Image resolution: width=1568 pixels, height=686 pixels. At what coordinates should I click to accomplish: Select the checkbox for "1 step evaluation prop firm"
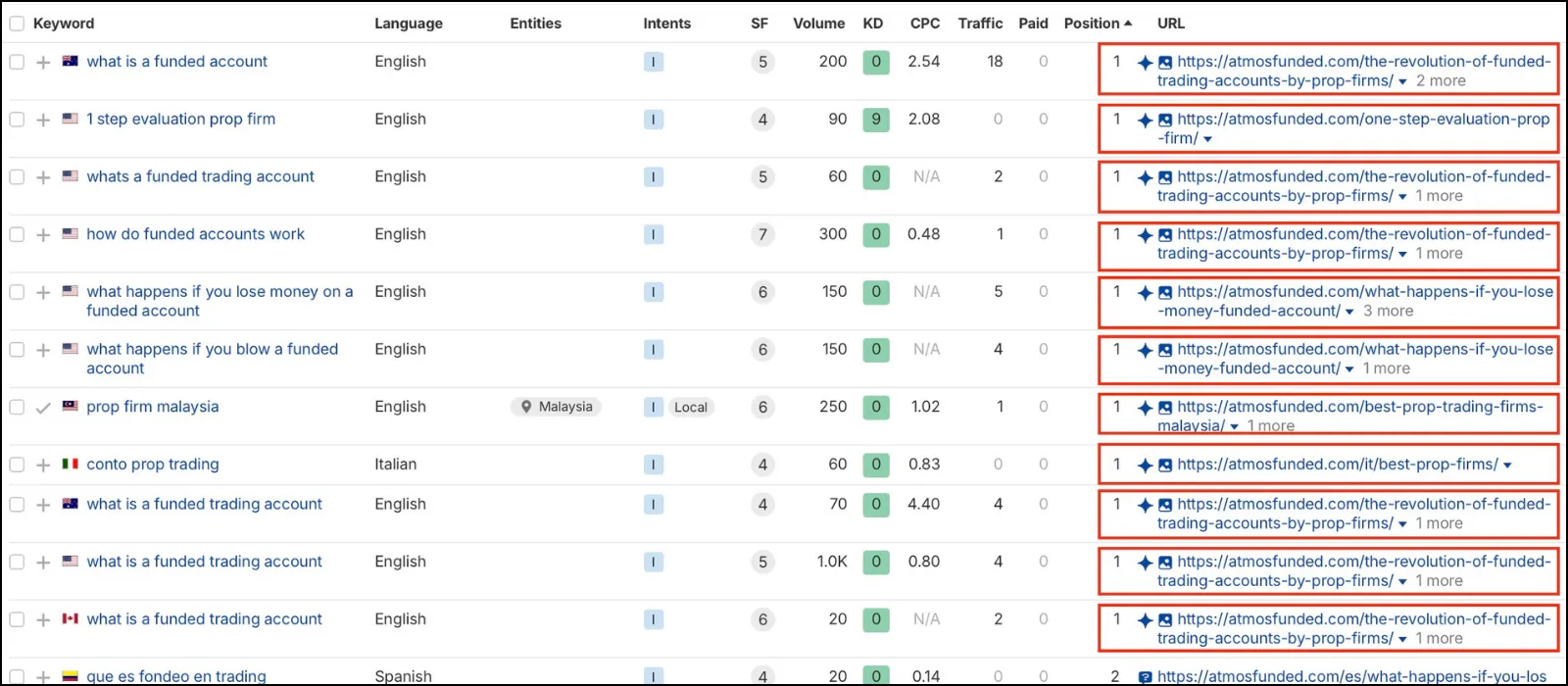coord(17,120)
